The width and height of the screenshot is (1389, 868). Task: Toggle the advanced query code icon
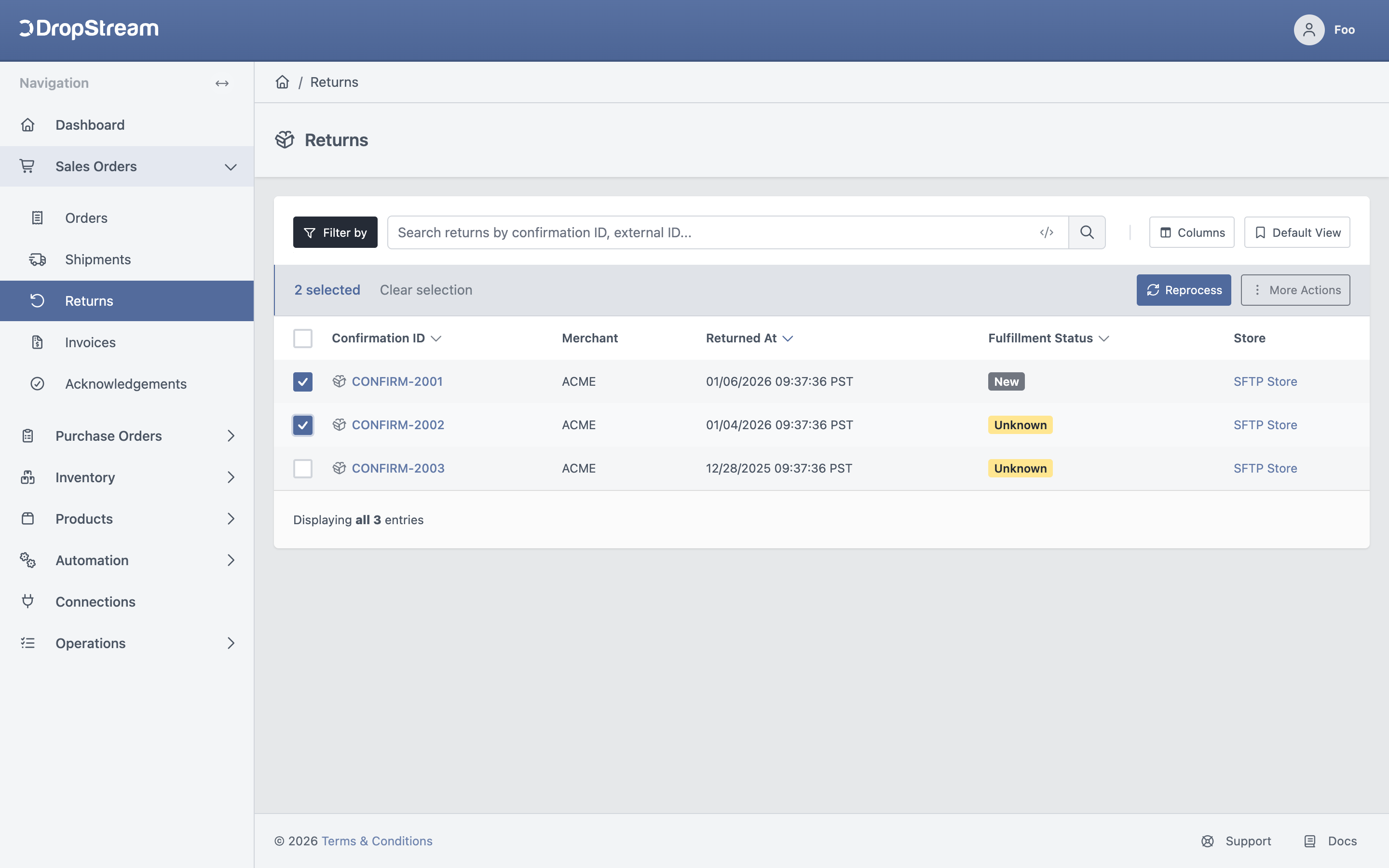pyautogui.click(x=1047, y=232)
